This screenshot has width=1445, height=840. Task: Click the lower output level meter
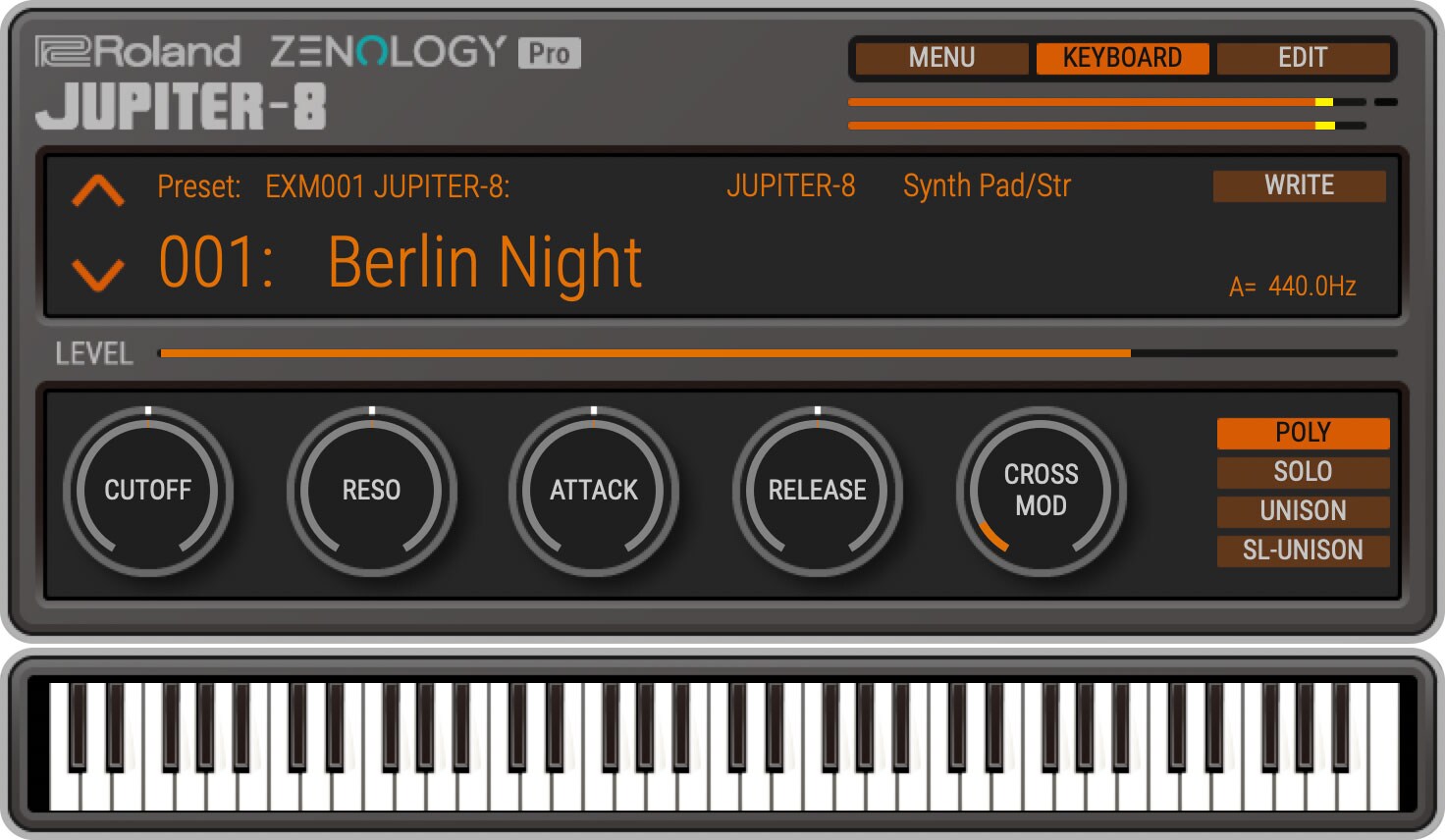click(x=1106, y=126)
